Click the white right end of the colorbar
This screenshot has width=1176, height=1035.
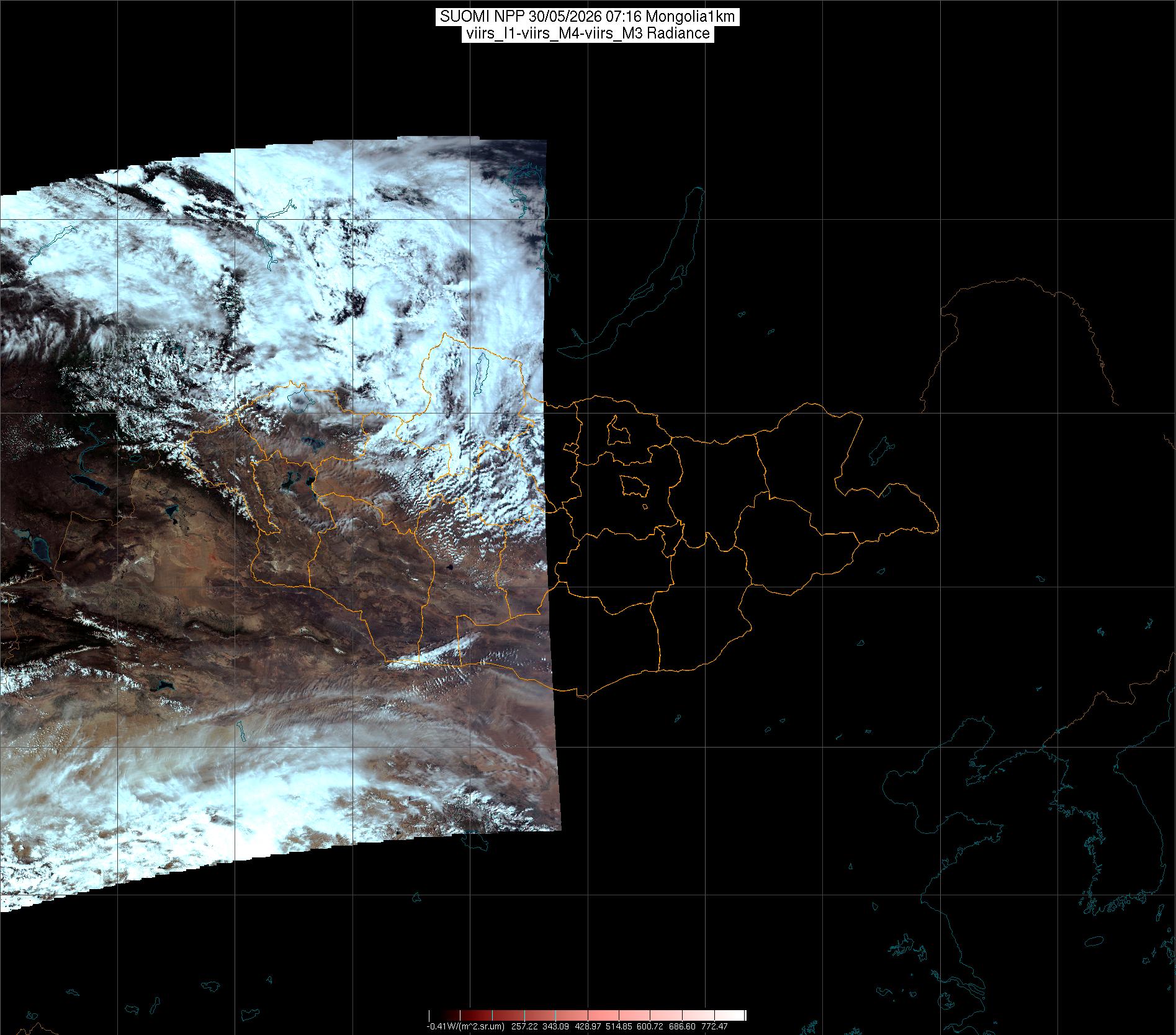740,1015
